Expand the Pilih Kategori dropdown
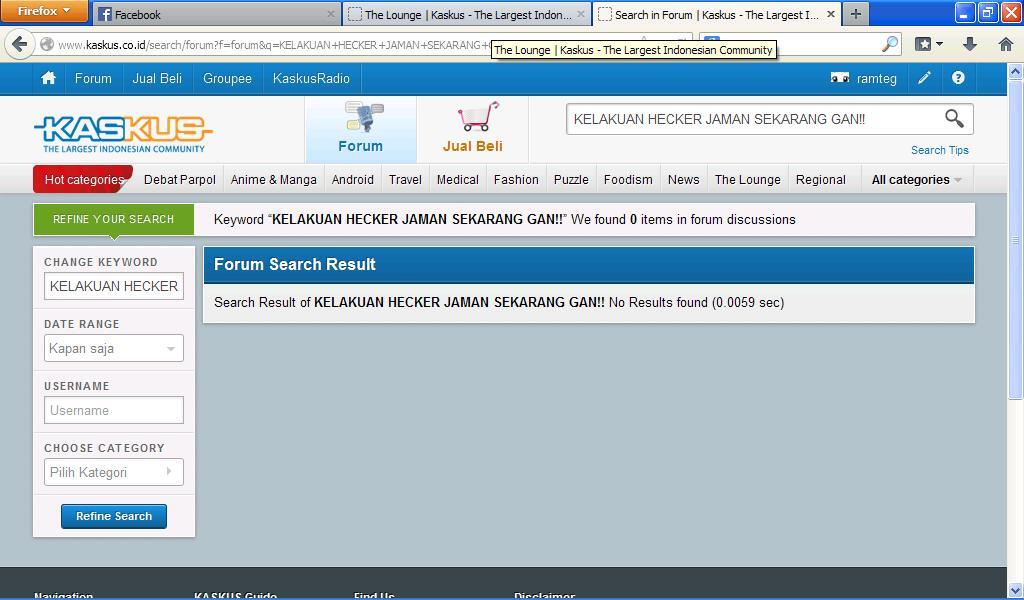1024x600 pixels. (x=114, y=472)
